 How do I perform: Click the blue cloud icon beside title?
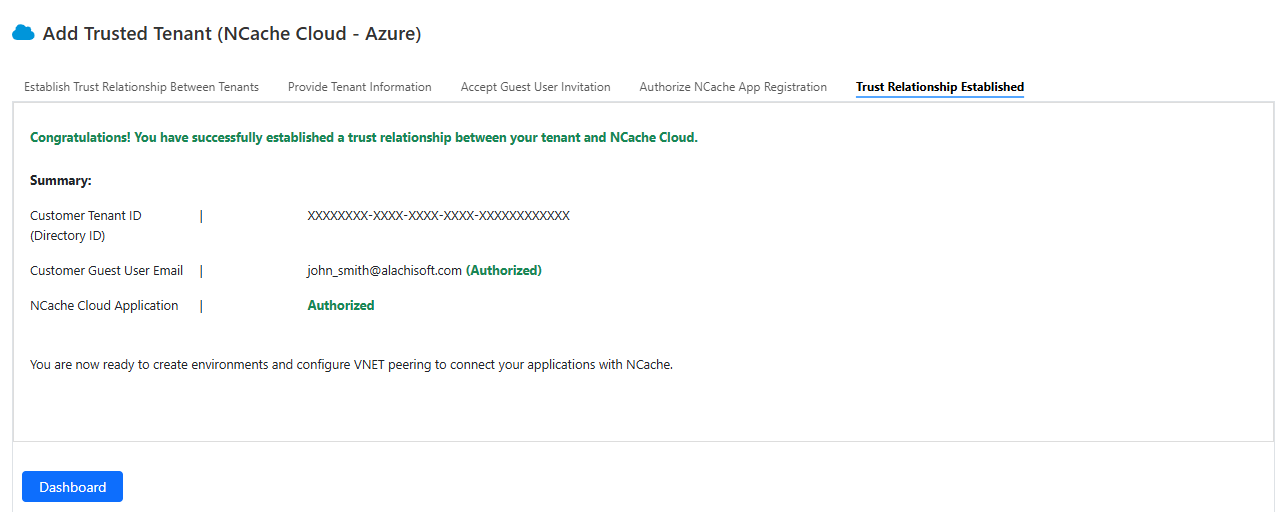(x=23, y=33)
